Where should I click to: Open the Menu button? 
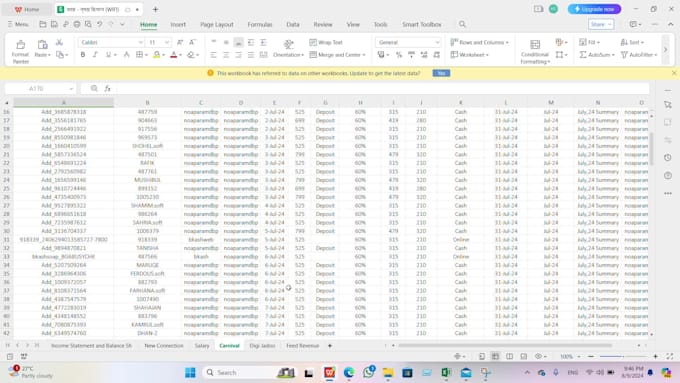(18, 24)
